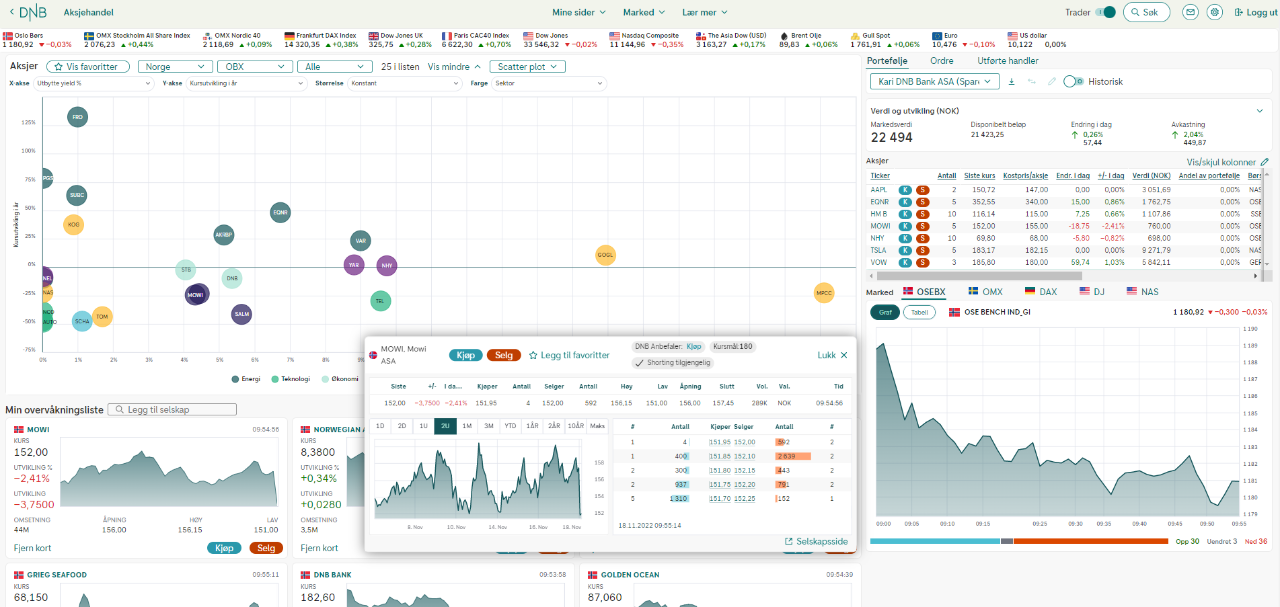Open the X-akse Utbytte yield dropdown

(x=92, y=83)
